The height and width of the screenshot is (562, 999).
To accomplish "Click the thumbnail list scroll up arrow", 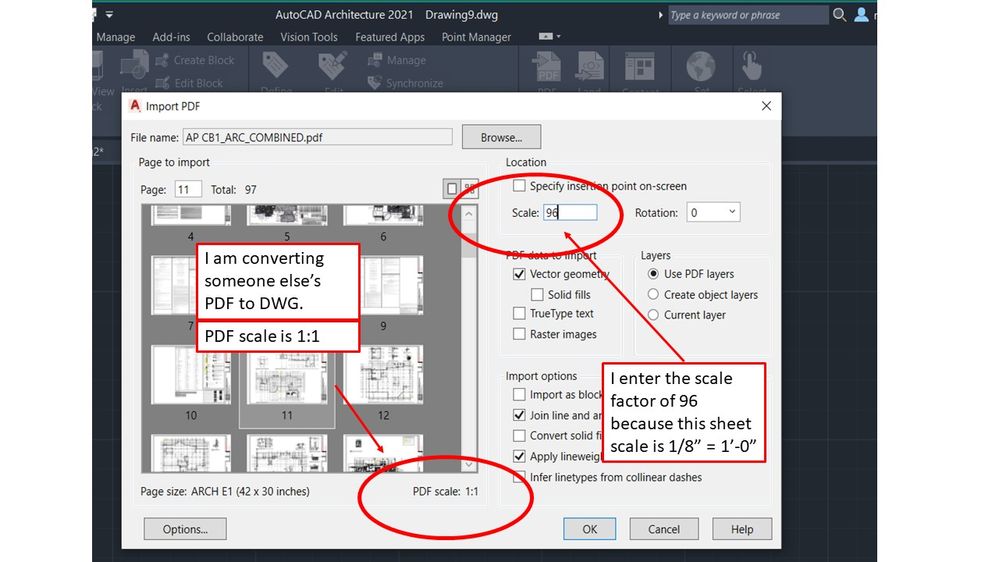I will click(469, 214).
